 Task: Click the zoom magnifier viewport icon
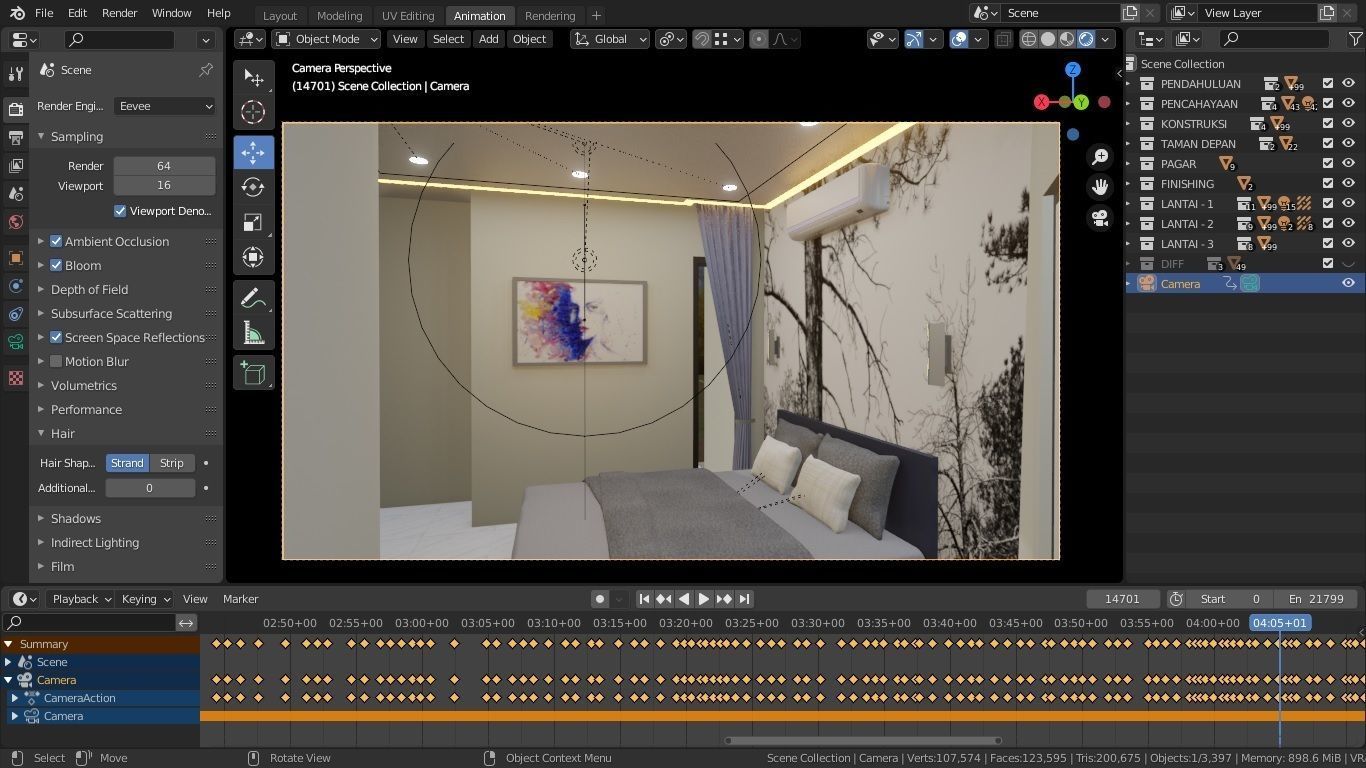(x=1100, y=157)
